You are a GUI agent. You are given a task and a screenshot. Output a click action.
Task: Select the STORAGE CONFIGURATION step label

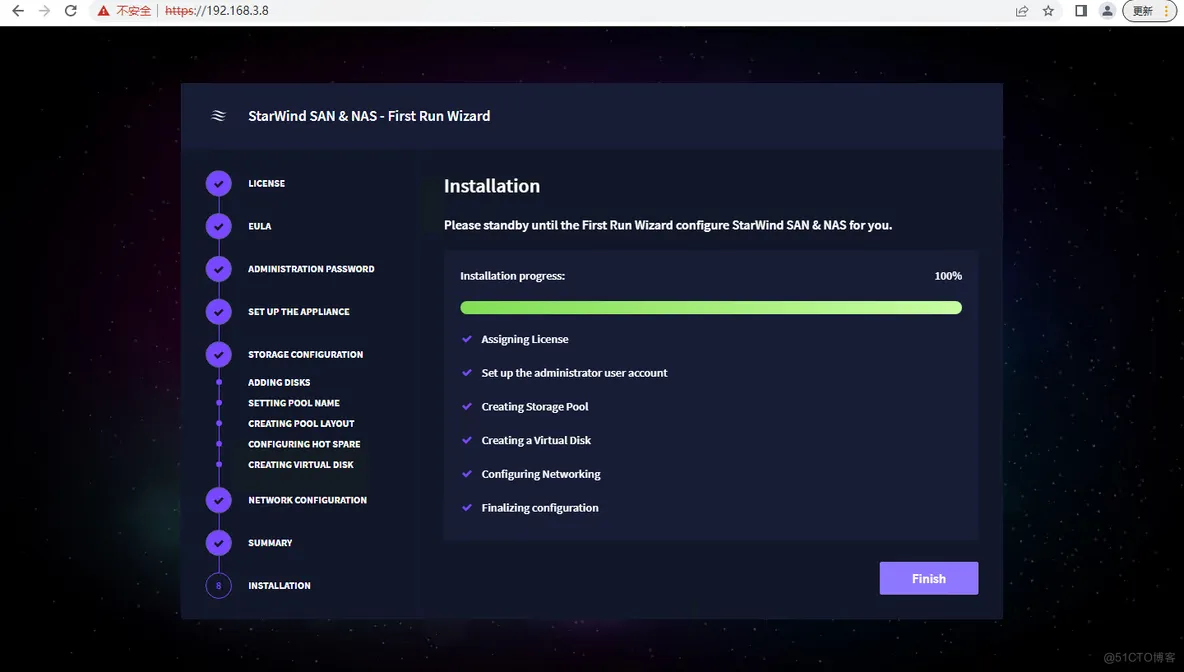(x=305, y=354)
